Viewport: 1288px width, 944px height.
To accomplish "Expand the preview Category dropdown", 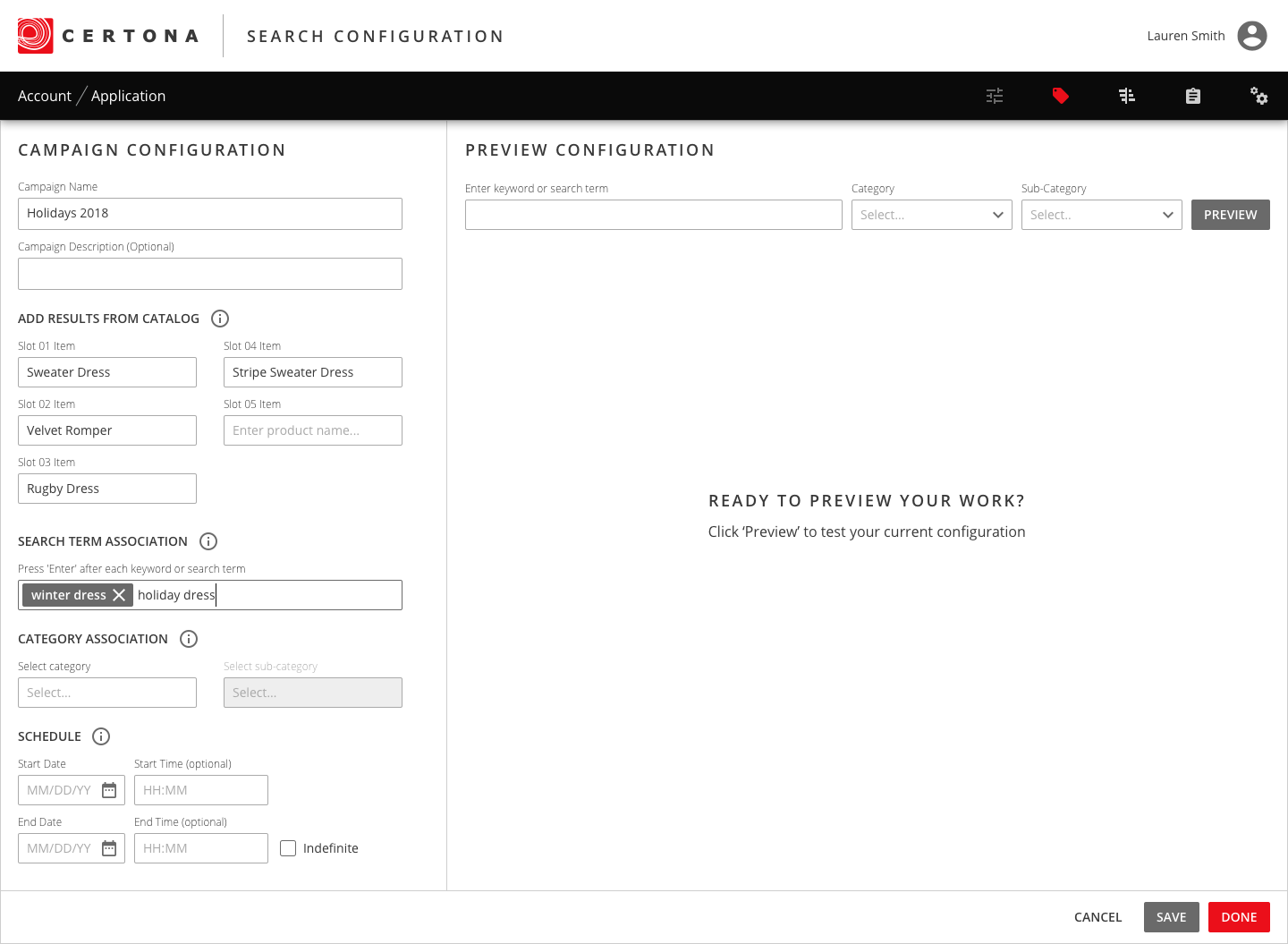I will coord(932,215).
